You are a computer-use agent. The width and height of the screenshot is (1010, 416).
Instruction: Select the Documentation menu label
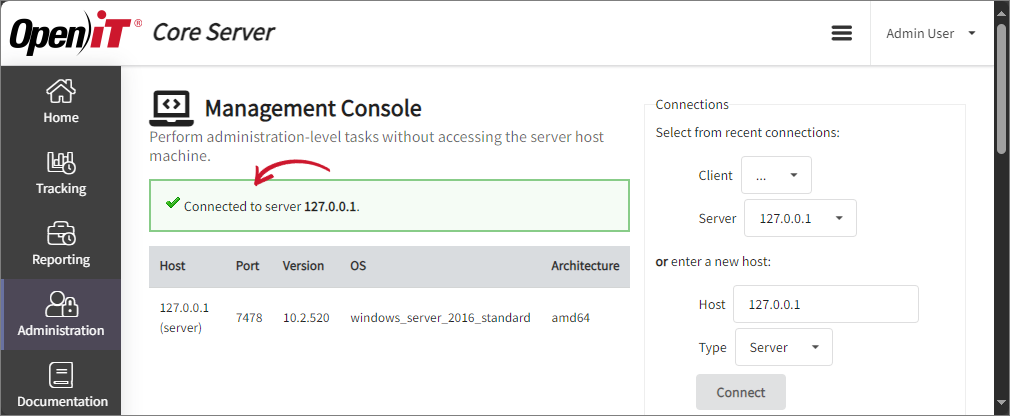[x=62, y=401]
